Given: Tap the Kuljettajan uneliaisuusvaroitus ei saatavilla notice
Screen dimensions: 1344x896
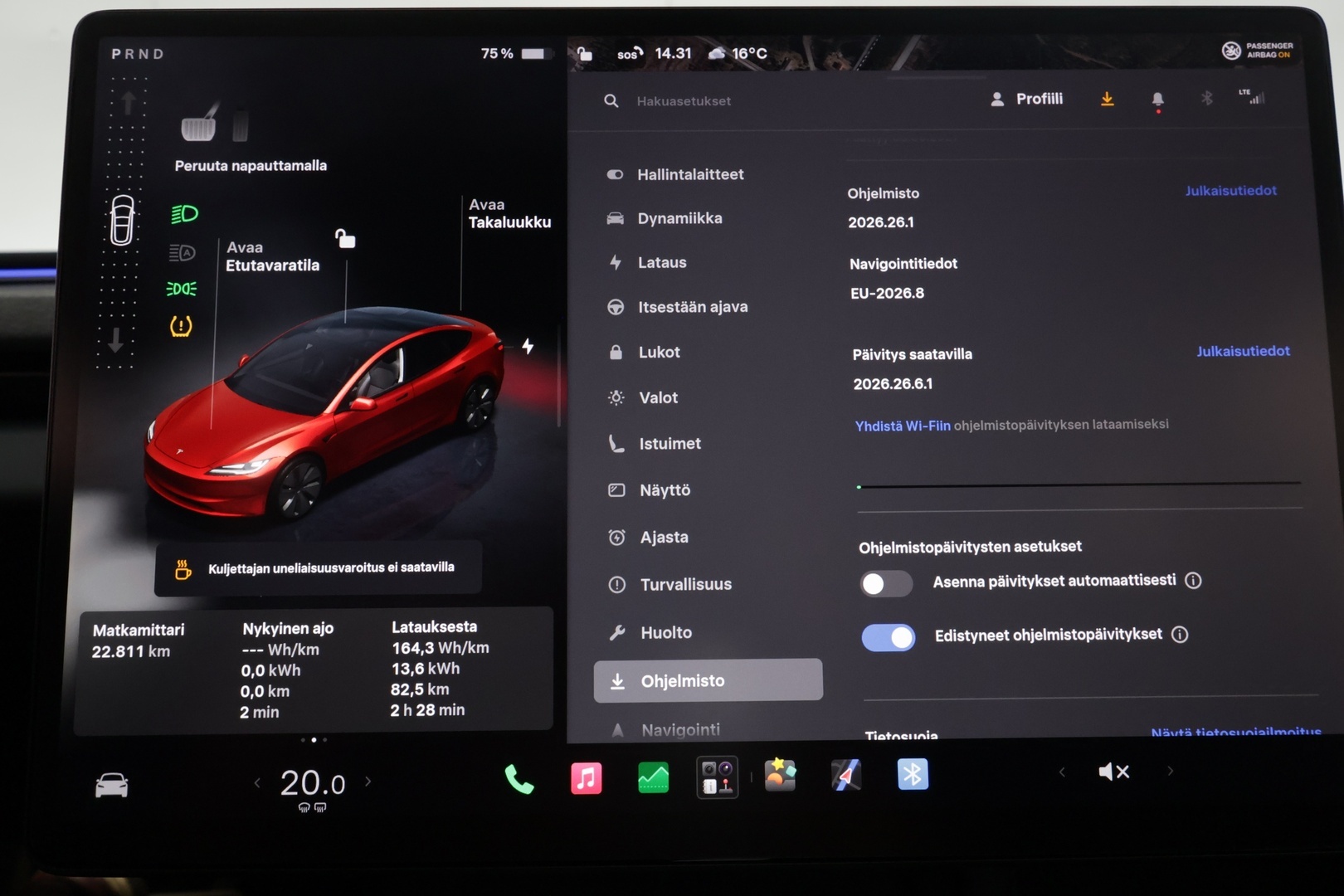Looking at the screenshot, I should pyautogui.click(x=319, y=568).
